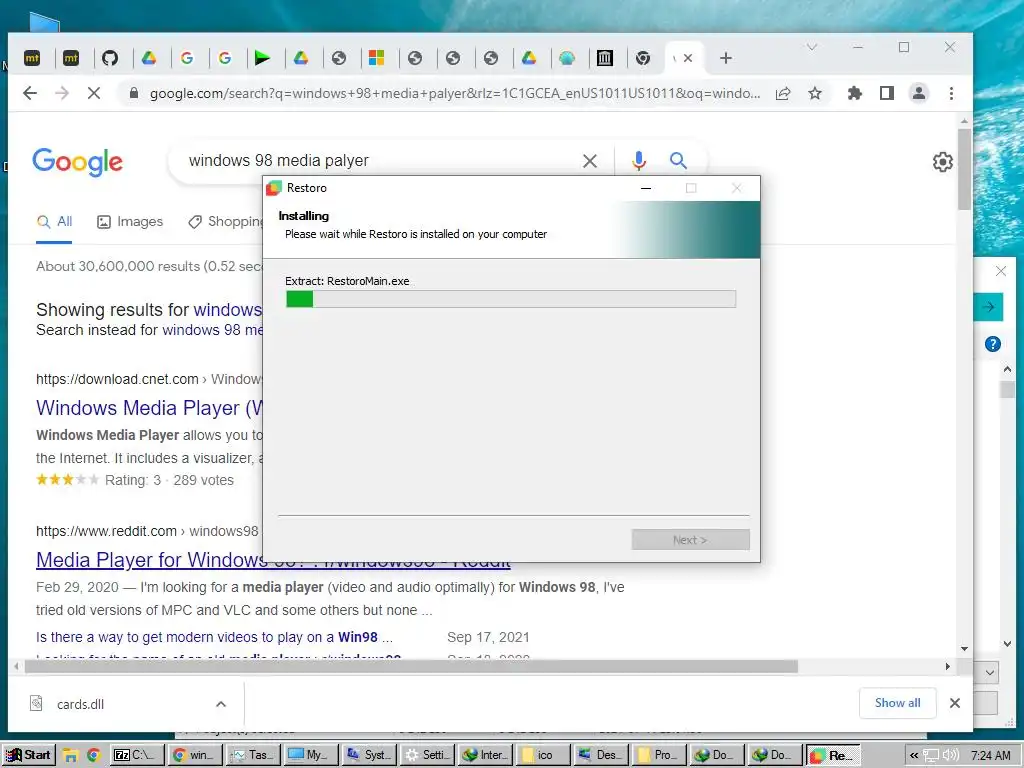Open Chrome profile avatar menu
Viewport: 1024px width, 768px height.
coord(918,93)
